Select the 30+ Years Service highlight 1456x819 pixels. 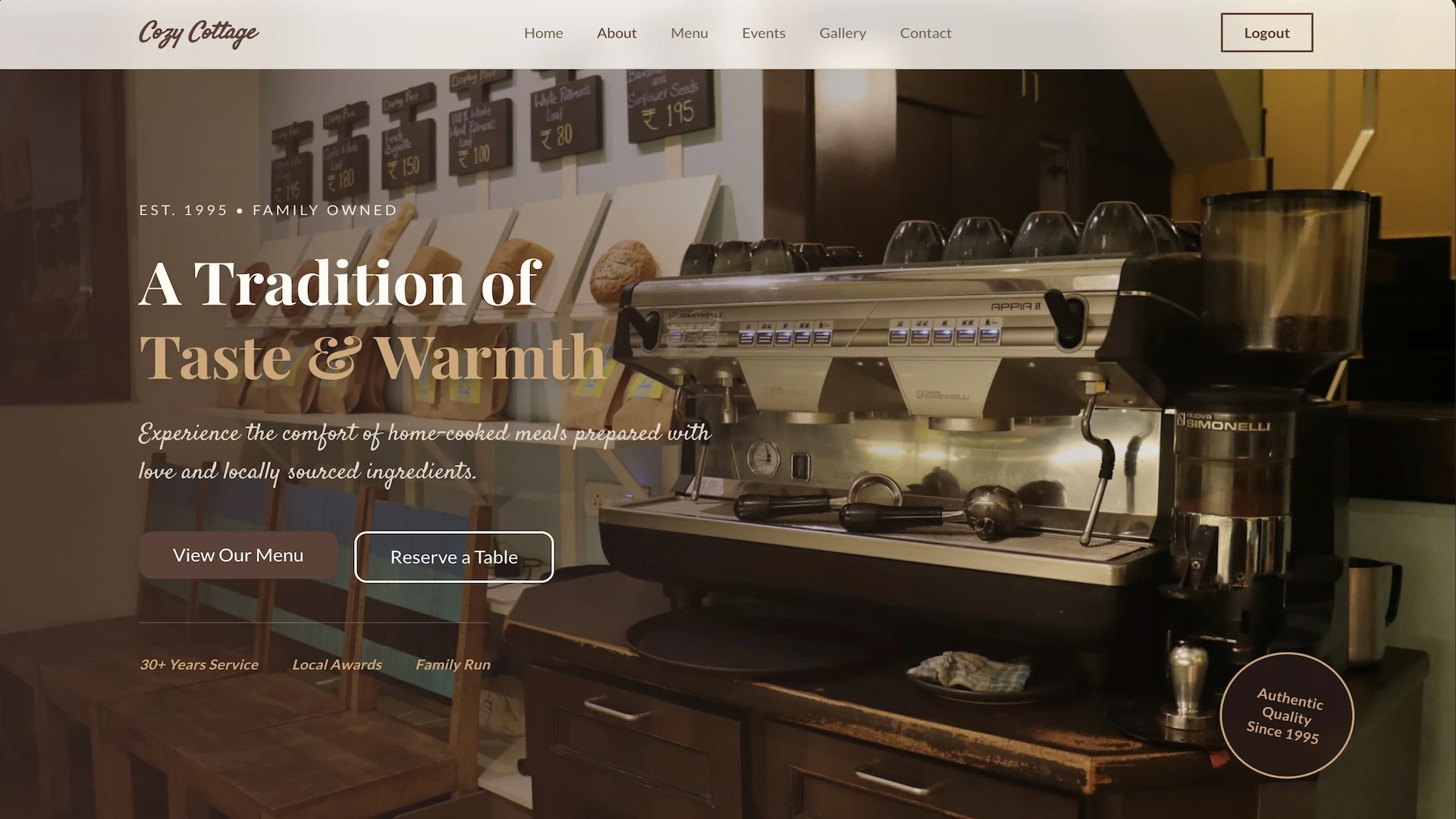click(x=199, y=664)
